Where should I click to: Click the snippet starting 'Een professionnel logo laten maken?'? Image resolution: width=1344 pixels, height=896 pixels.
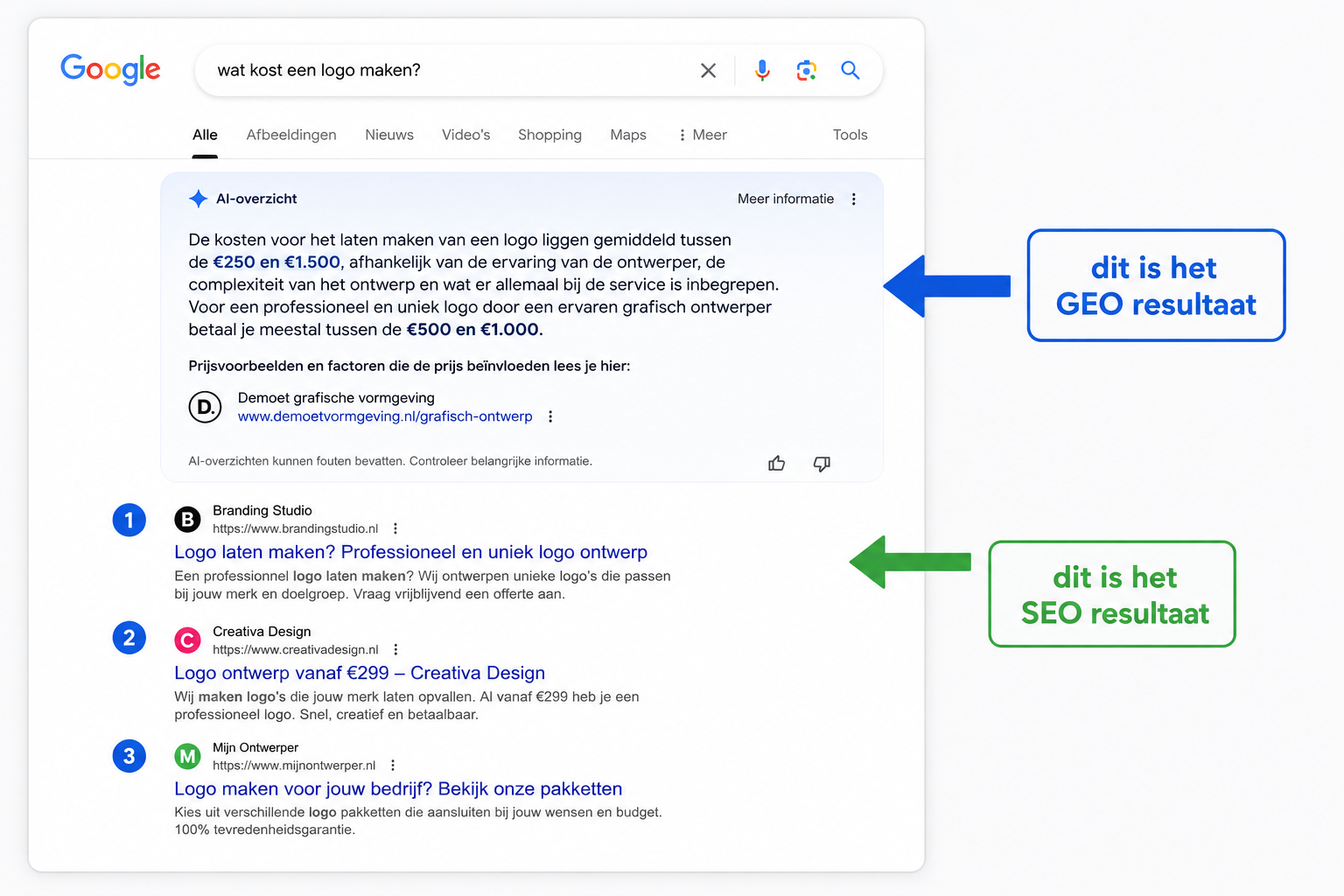[423, 585]
